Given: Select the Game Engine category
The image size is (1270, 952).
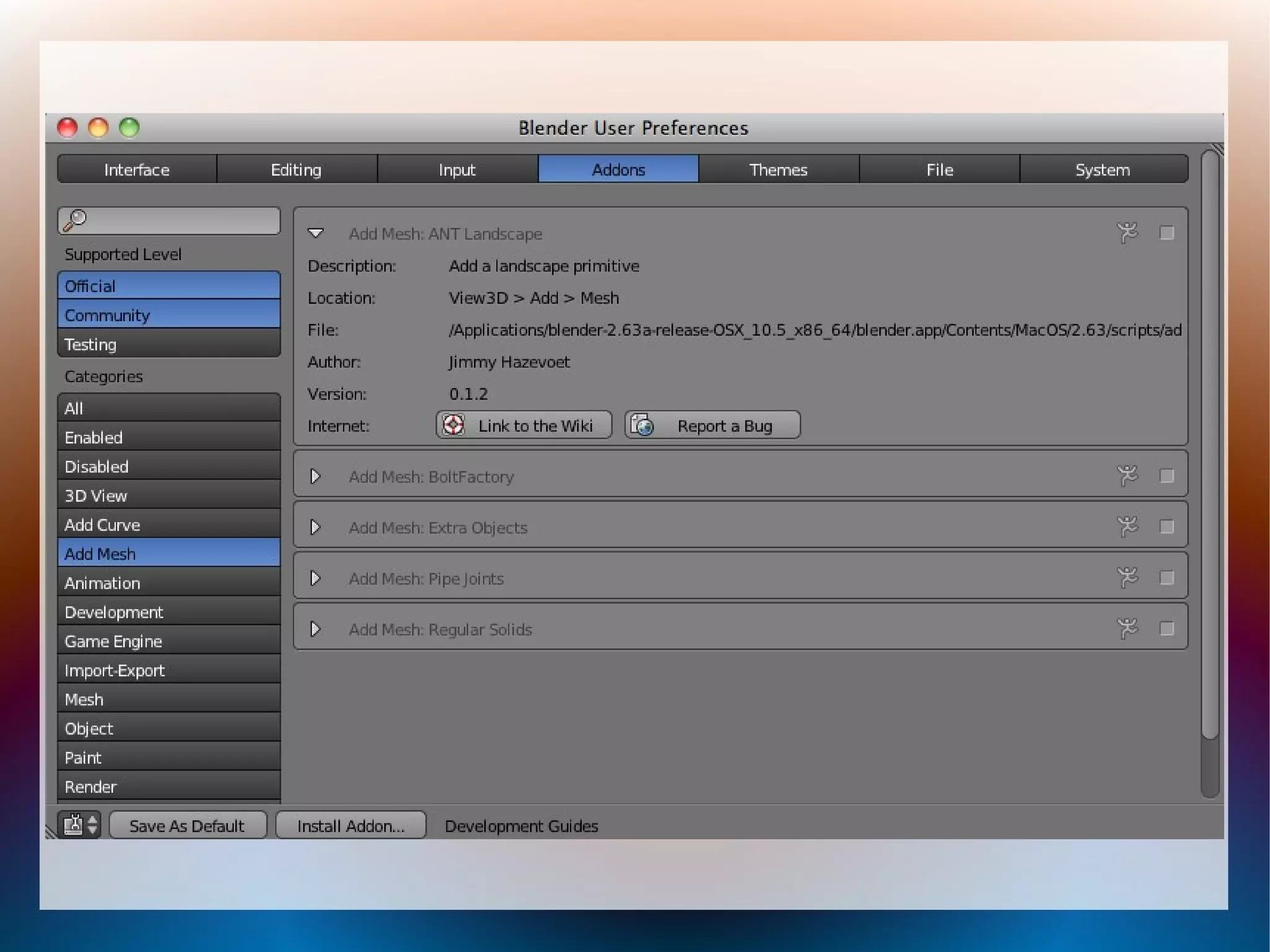Looking at the screenshot, I should click(x=169, y=641).
